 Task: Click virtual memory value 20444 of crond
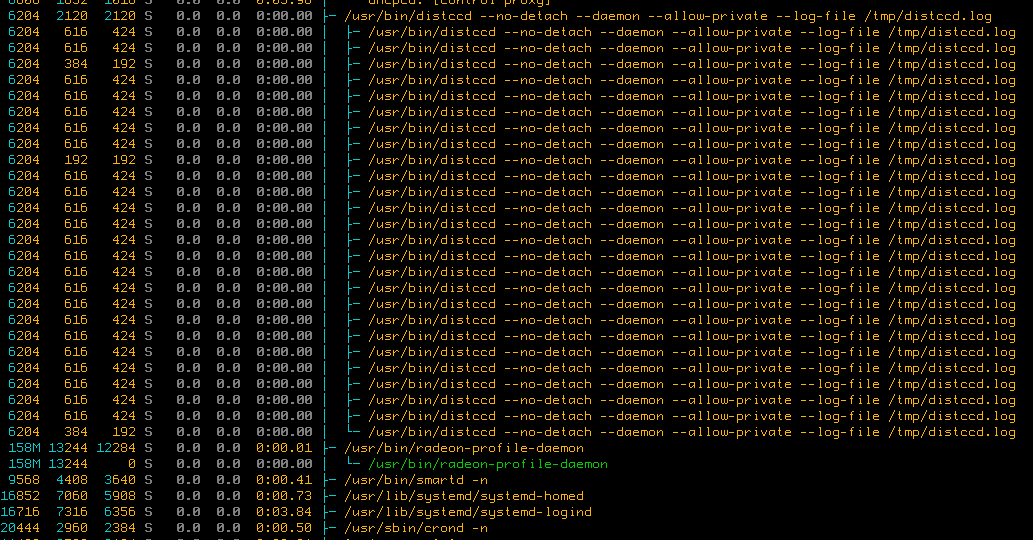coord(20,528)
